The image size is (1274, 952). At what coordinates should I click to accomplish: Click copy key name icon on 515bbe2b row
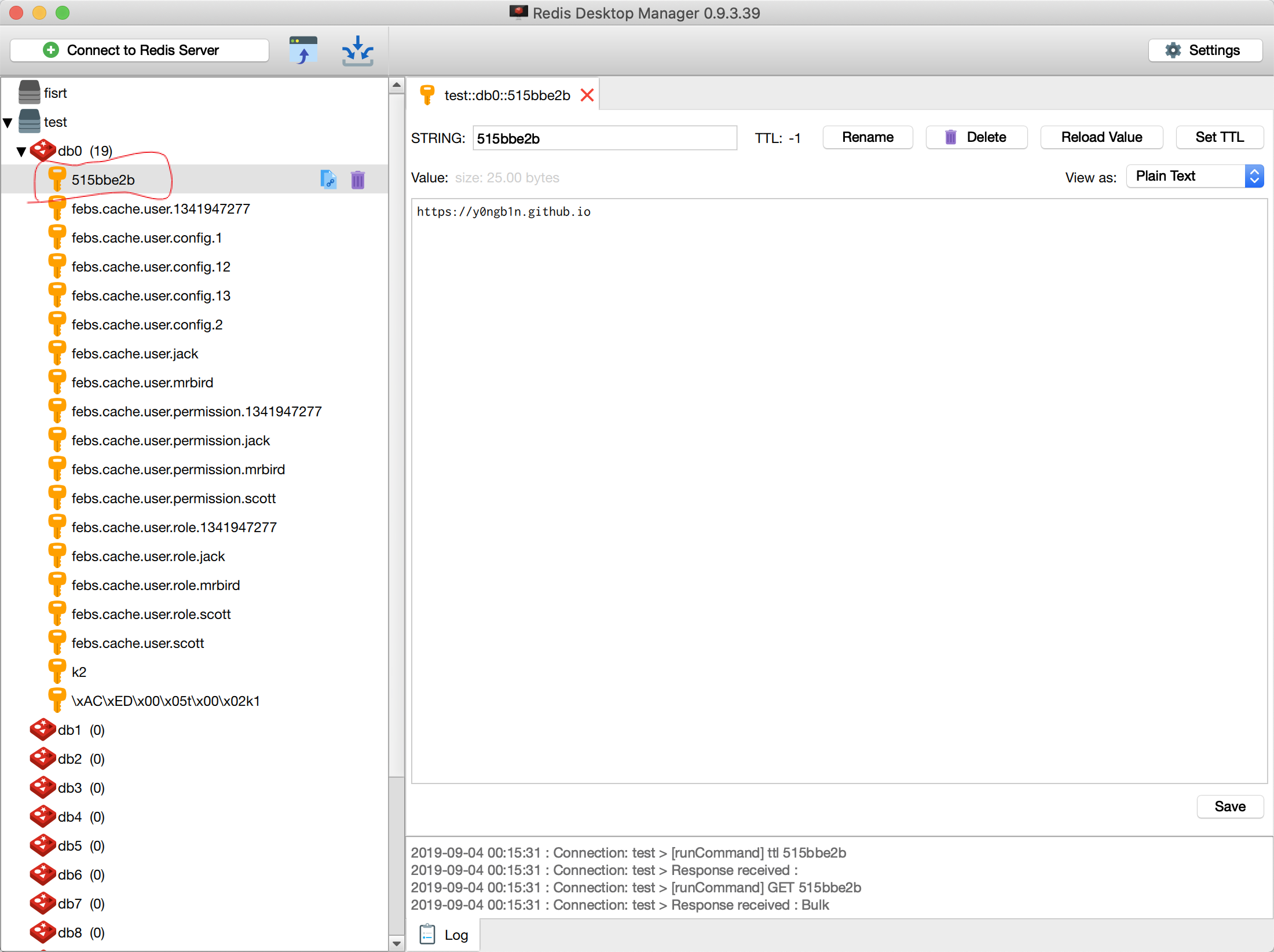click(x=328, y=180)
